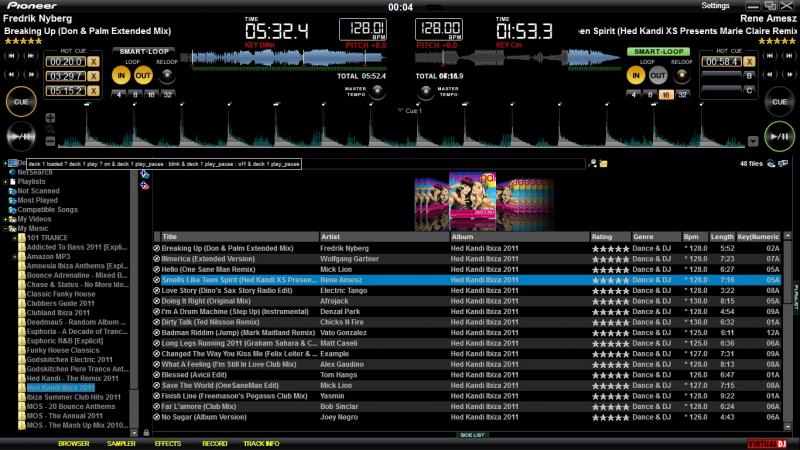The height and width of the screenshot is (450, 800).
Task: Delete hot cue 00:20.0 on left deck
Action: click(93, 62)
